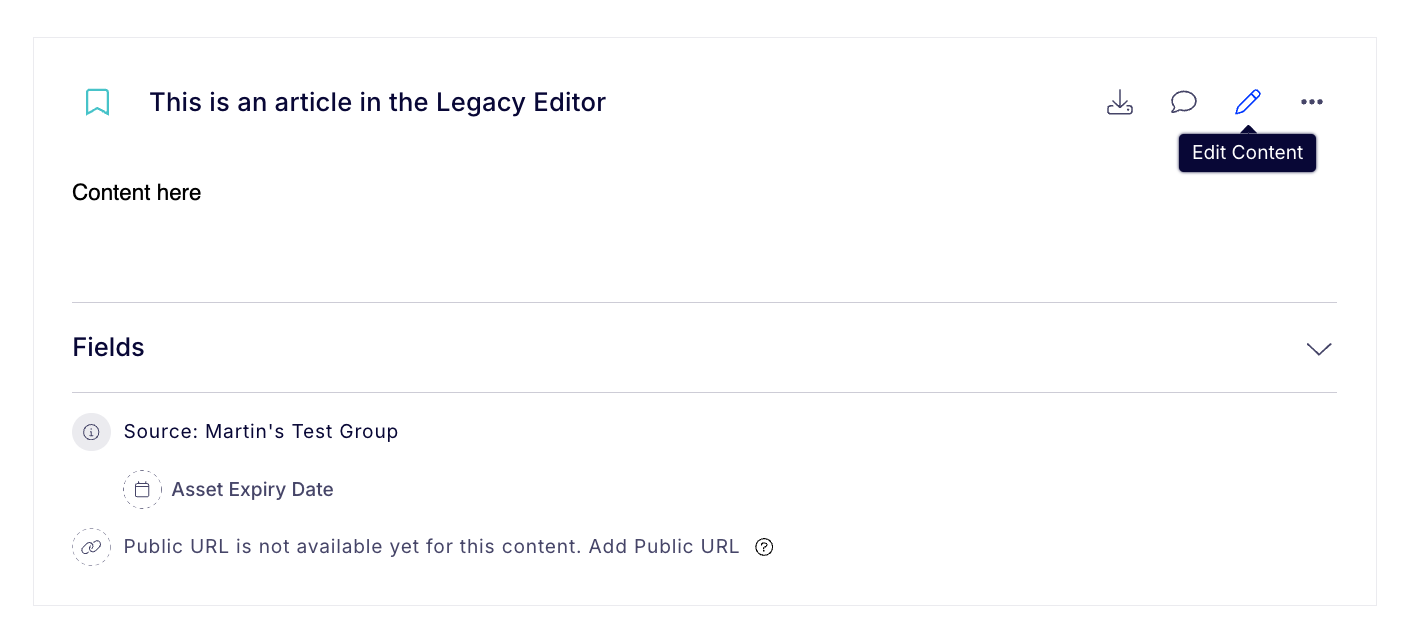The height and width of the screenshot is (636, 1404).
Task: Click the download icon
Action: [x=1120, y=102]
